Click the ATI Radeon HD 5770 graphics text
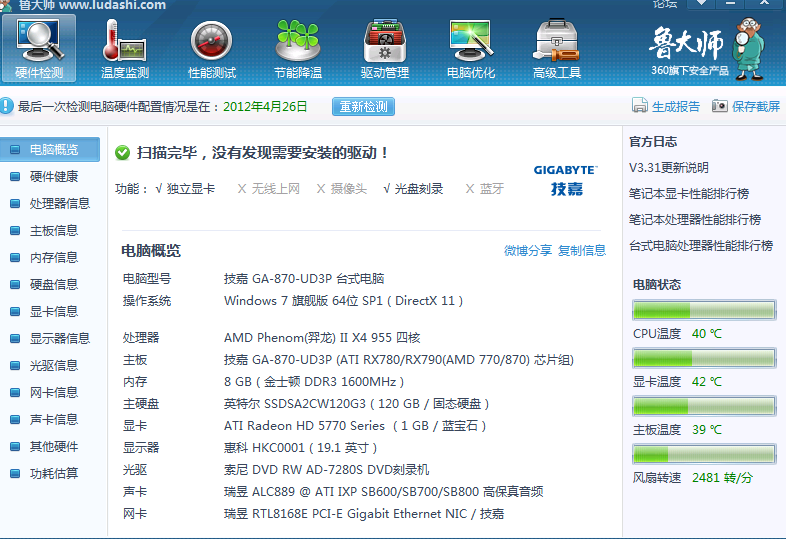Screen dimensions: 786x539 click(x=355, y=426)
